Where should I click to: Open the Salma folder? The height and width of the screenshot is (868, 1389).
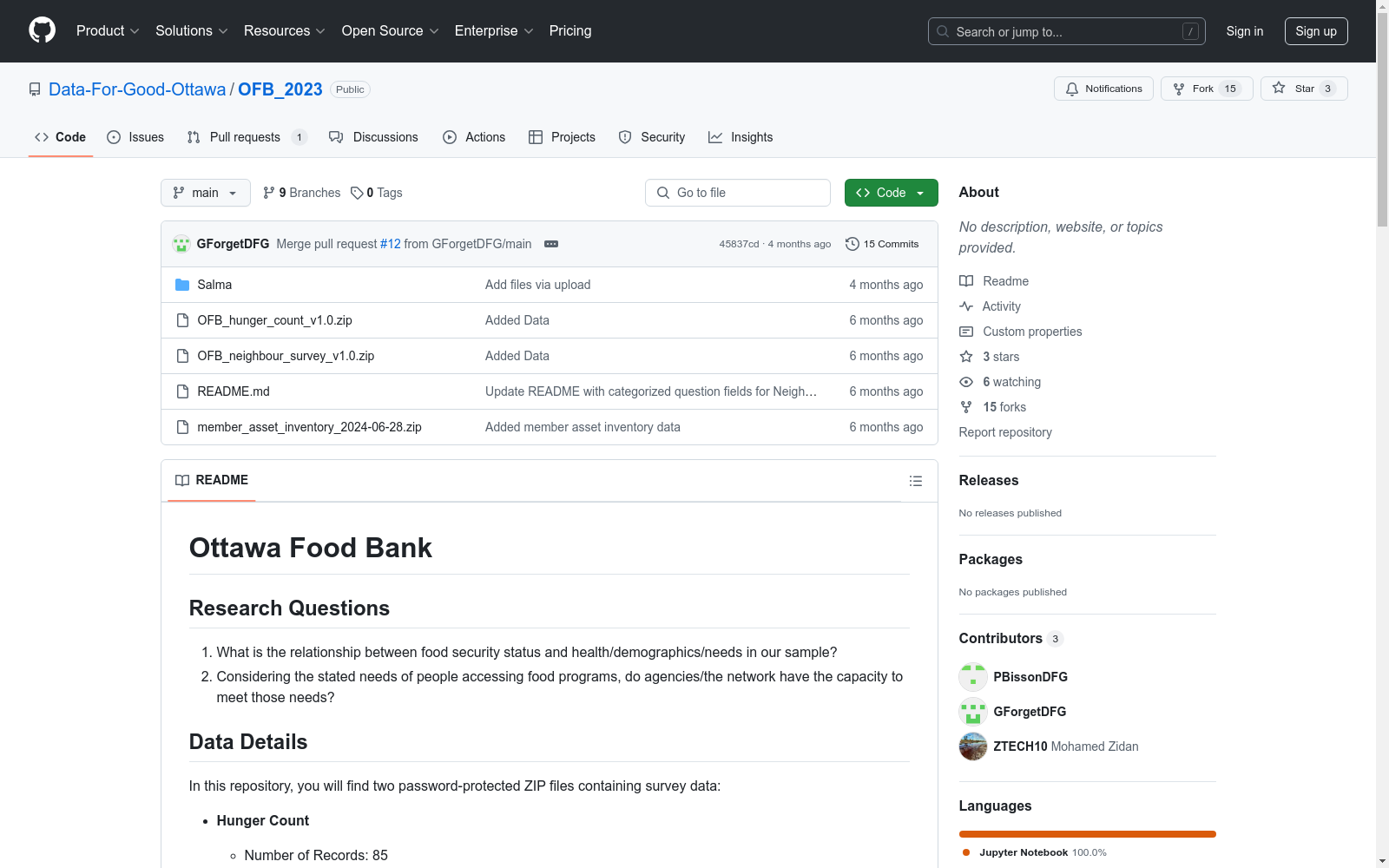[x=214, y=285]
